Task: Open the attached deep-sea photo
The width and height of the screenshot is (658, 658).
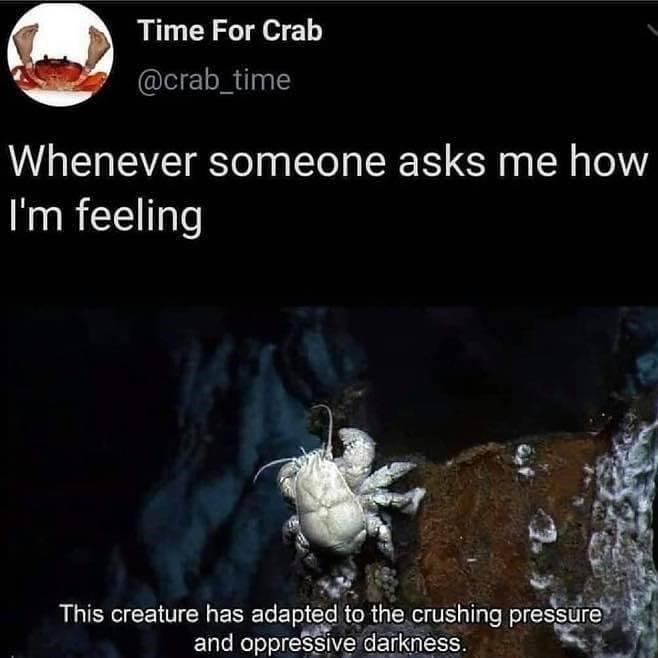Action: [x=329, y=482]
